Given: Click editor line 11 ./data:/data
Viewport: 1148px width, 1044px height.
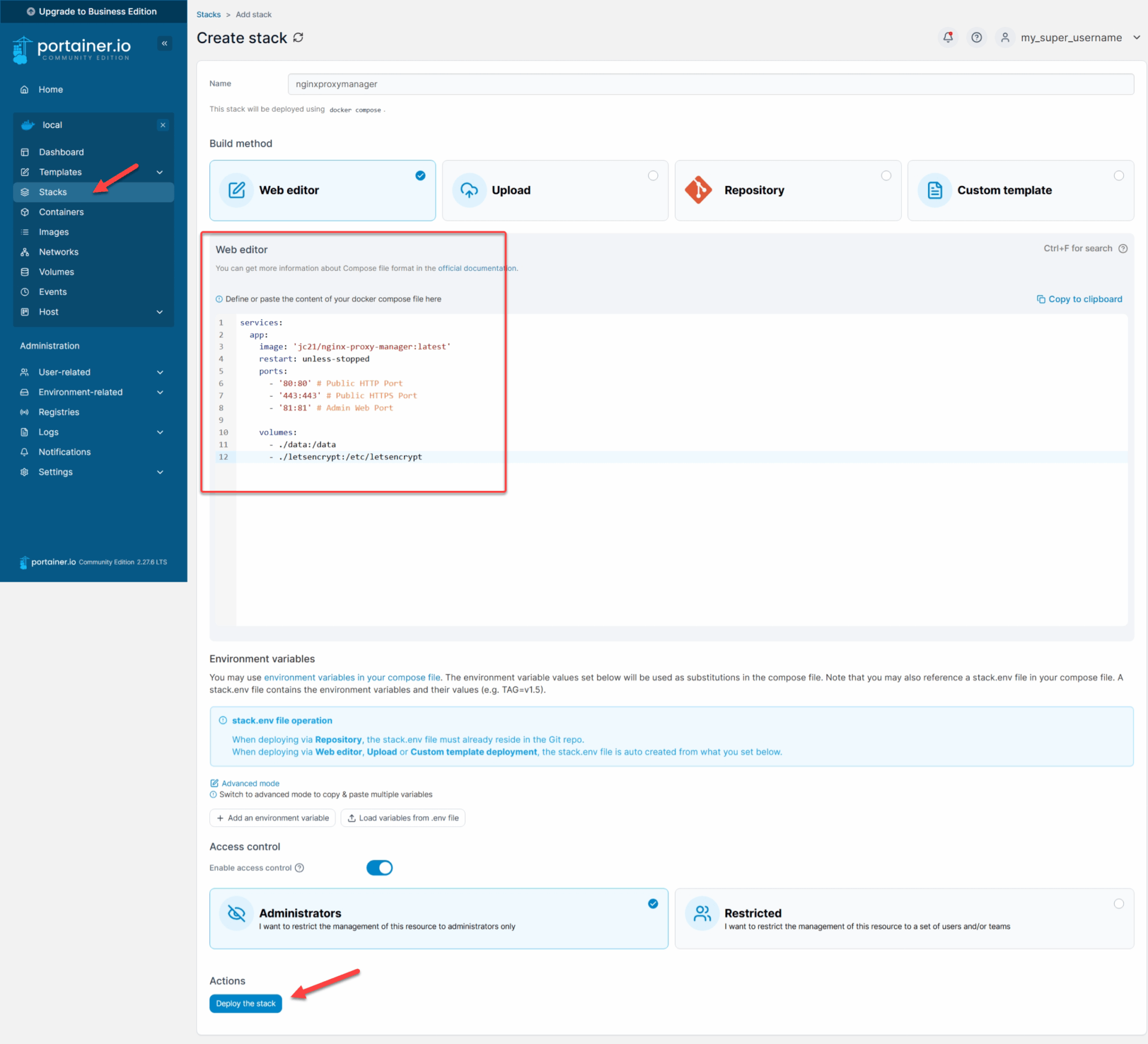Looking at the screenshot, I should point(302,444).
